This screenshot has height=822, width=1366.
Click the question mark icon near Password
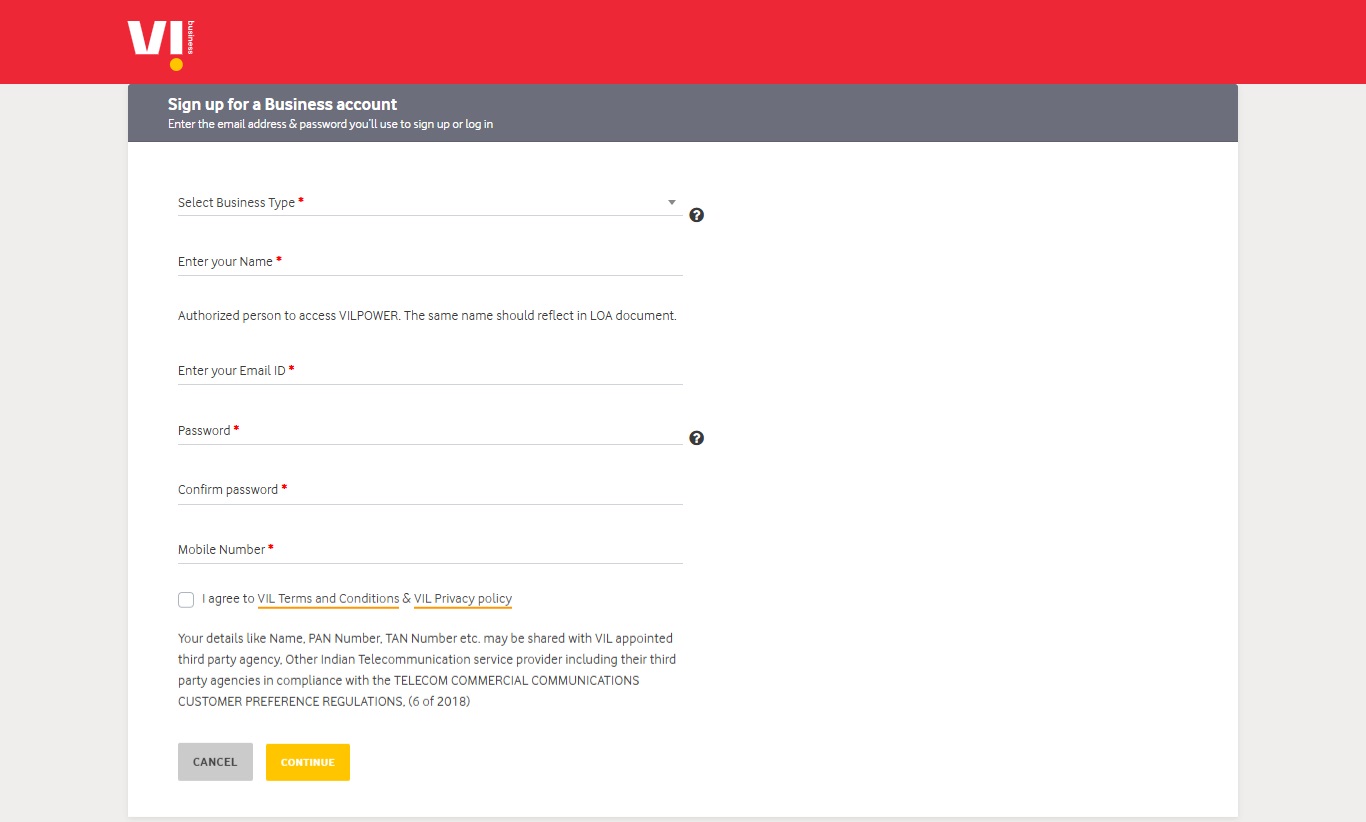pyautogui.click(x=696, y=438)
